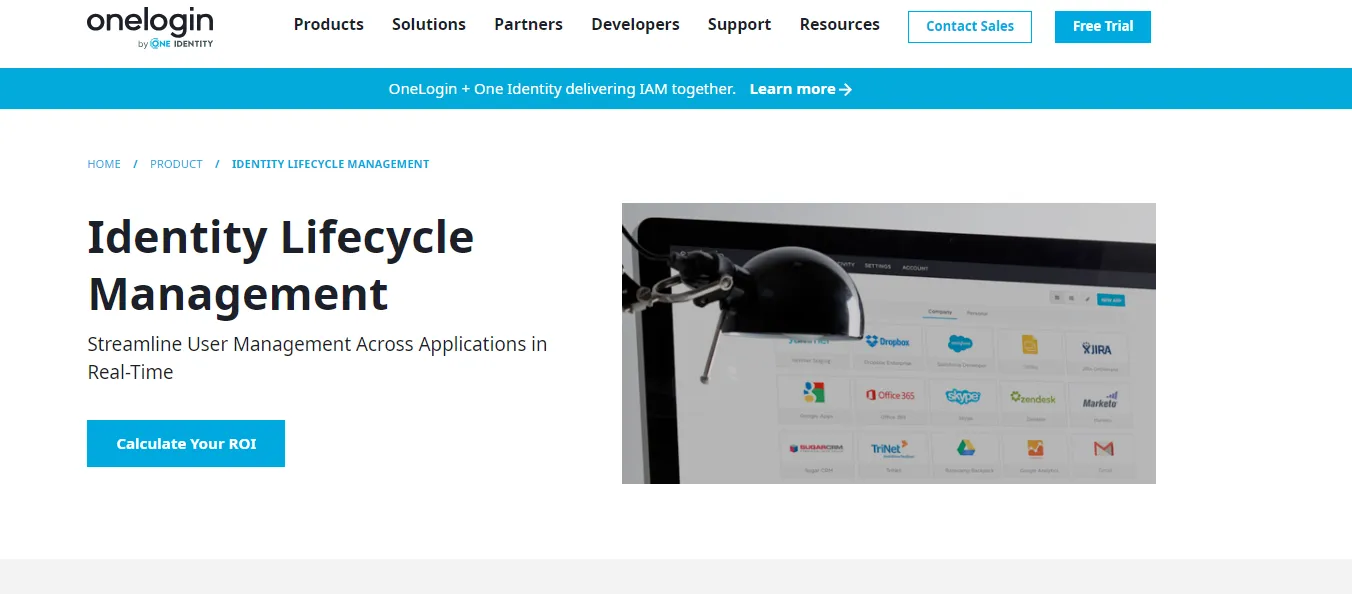Click Calculate Your ROI button
Screen dimensions: 1352x594
[186, 443]
